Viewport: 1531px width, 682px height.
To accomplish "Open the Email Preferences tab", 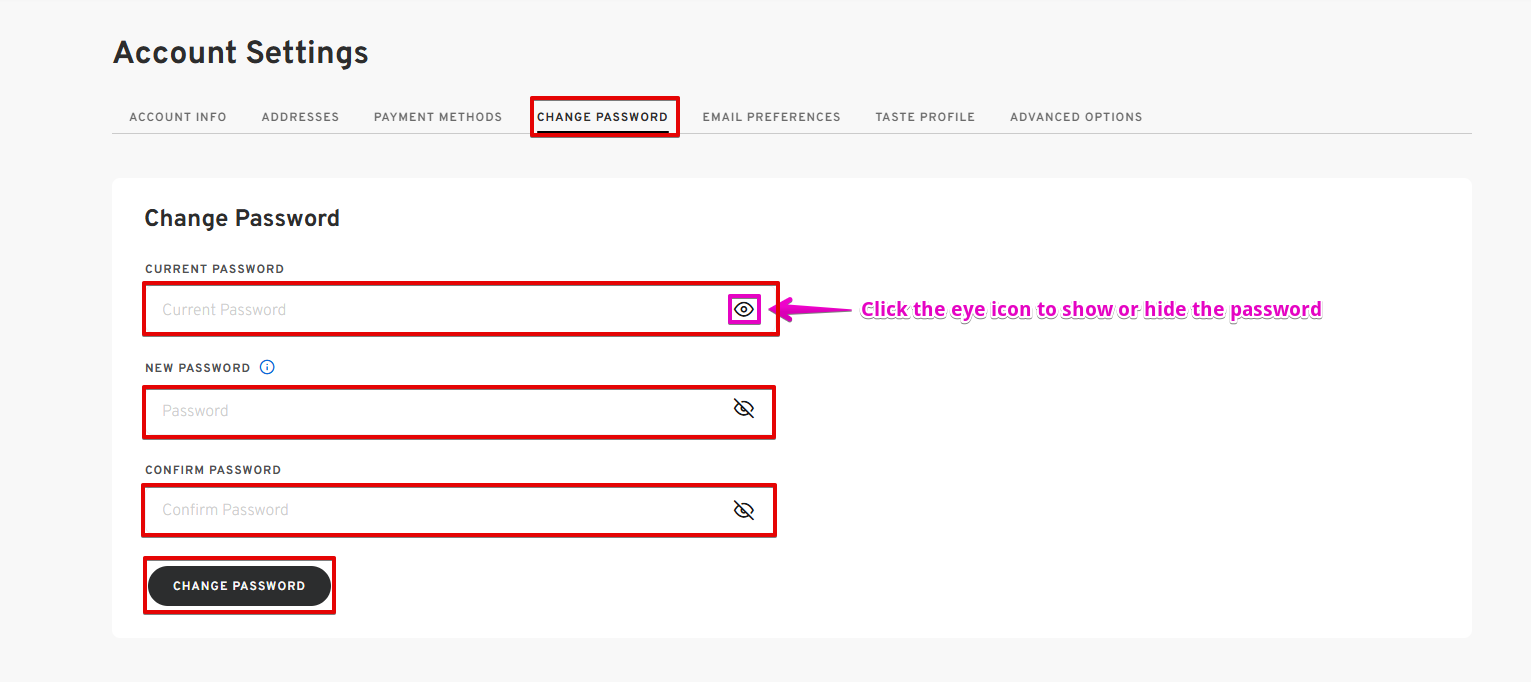I will 771,117.
